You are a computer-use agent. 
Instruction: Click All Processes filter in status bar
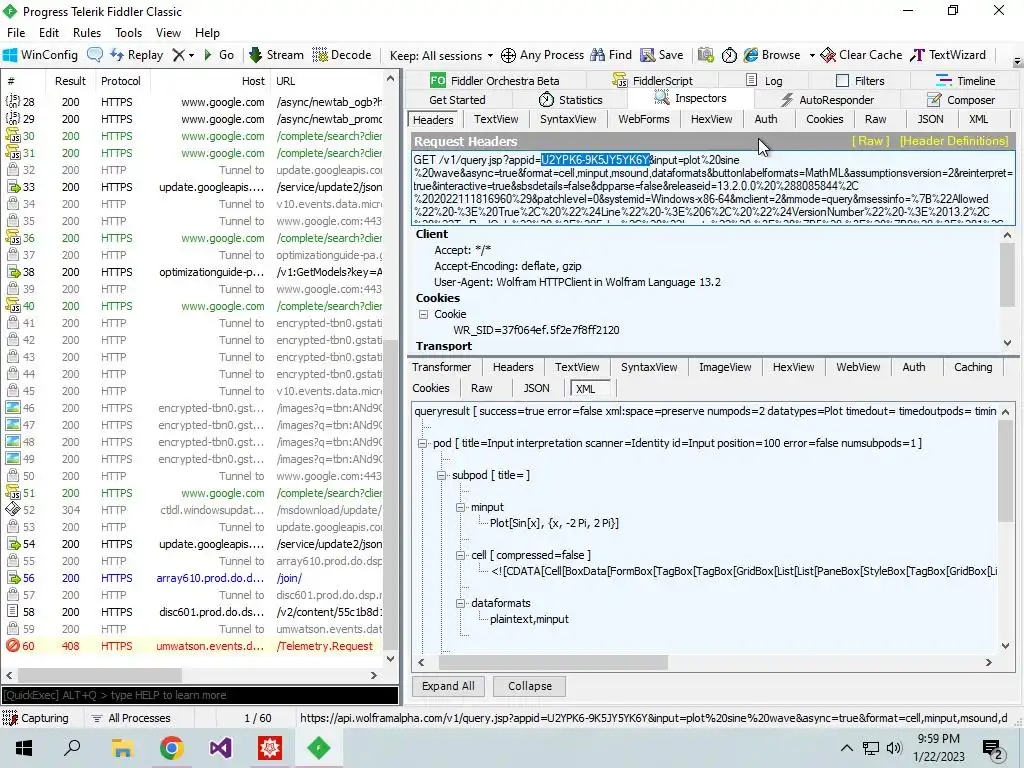coord(131,718)
